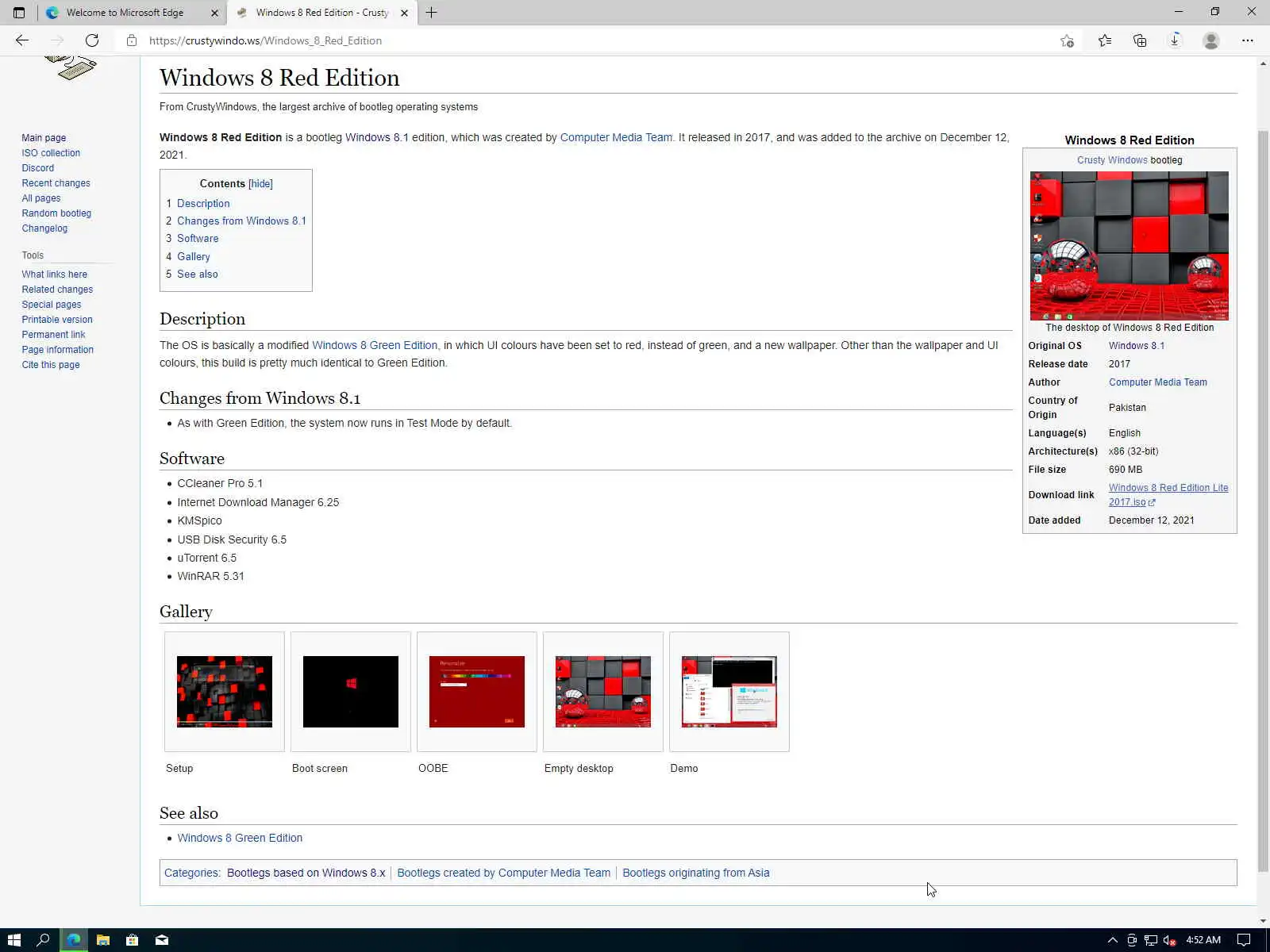Close the Windows 8 Red Edition tab
Screen dimensions: 1270x952
tap(404, 13)
